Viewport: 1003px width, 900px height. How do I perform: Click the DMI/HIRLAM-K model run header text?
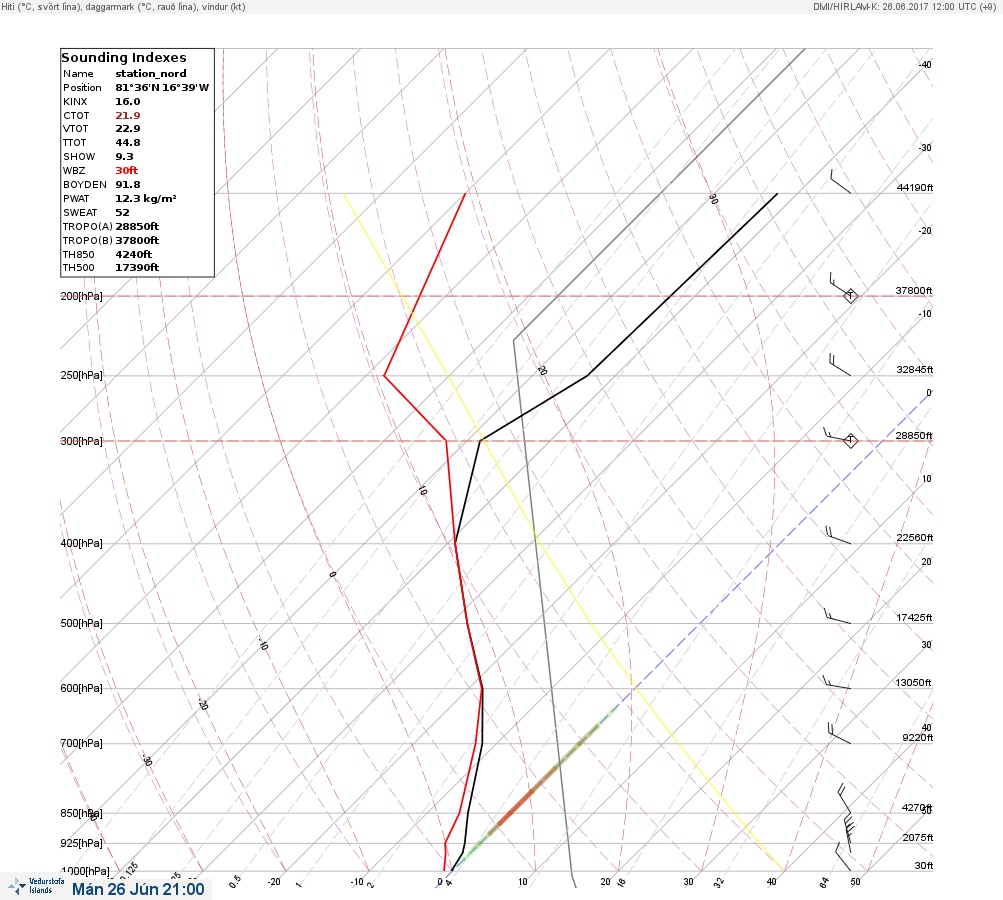pos(904,7)
